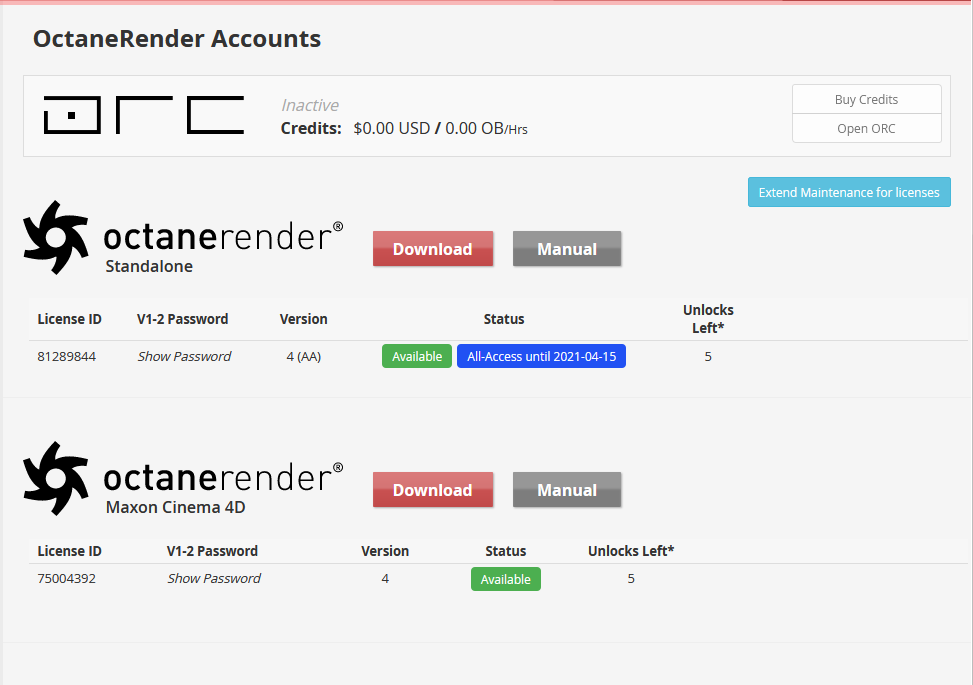Select License ID 81289844
Screen dimensions: 973x685
click(x=66, y=356)
